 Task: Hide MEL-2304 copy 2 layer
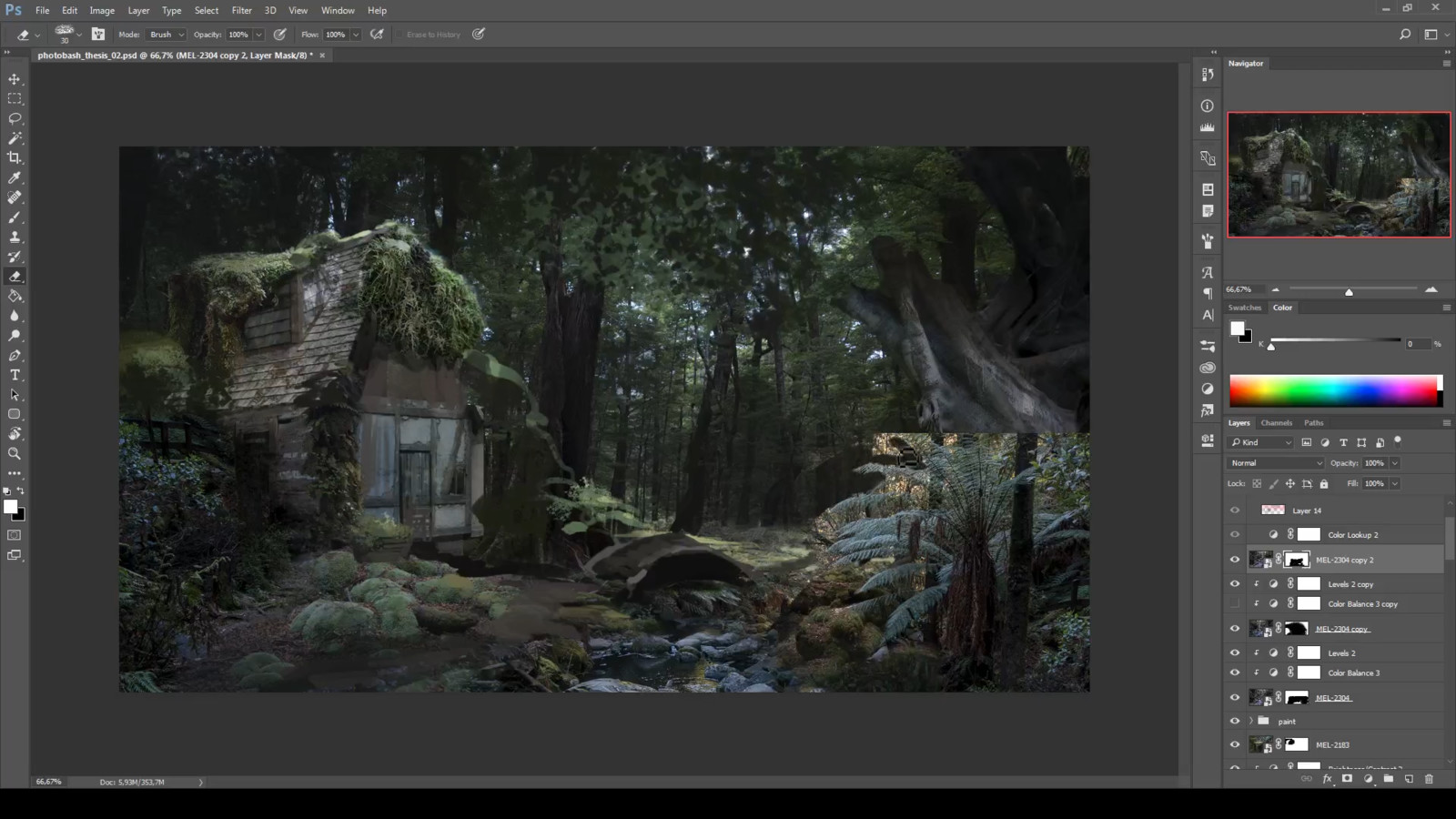tap(1235, 560)
